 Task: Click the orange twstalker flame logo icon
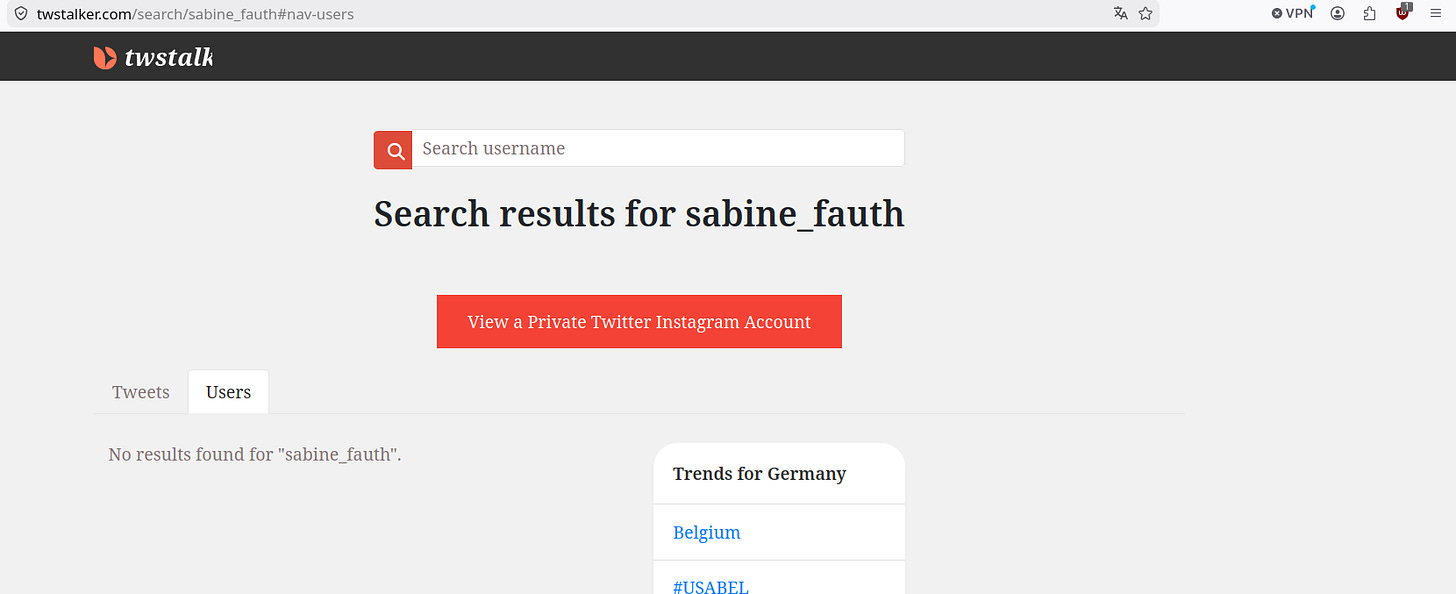click(104, 58)
